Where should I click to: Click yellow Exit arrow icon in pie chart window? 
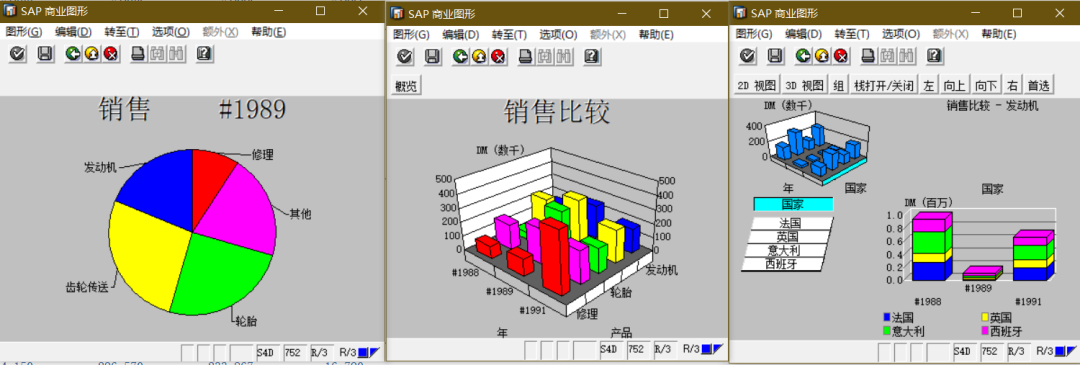click(x=92, y=54)
